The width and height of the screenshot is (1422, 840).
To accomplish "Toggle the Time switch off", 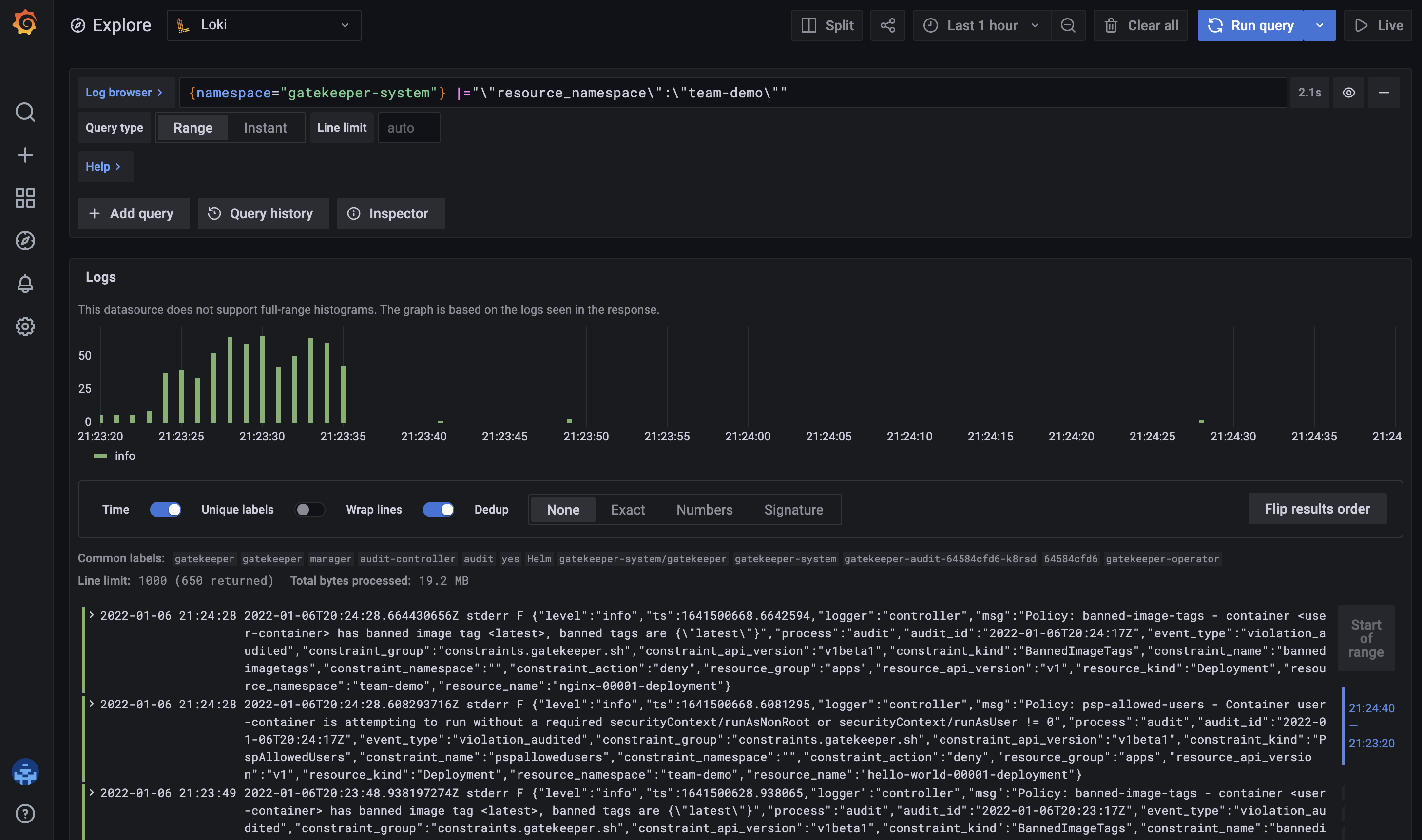I will tap(165, 510).
